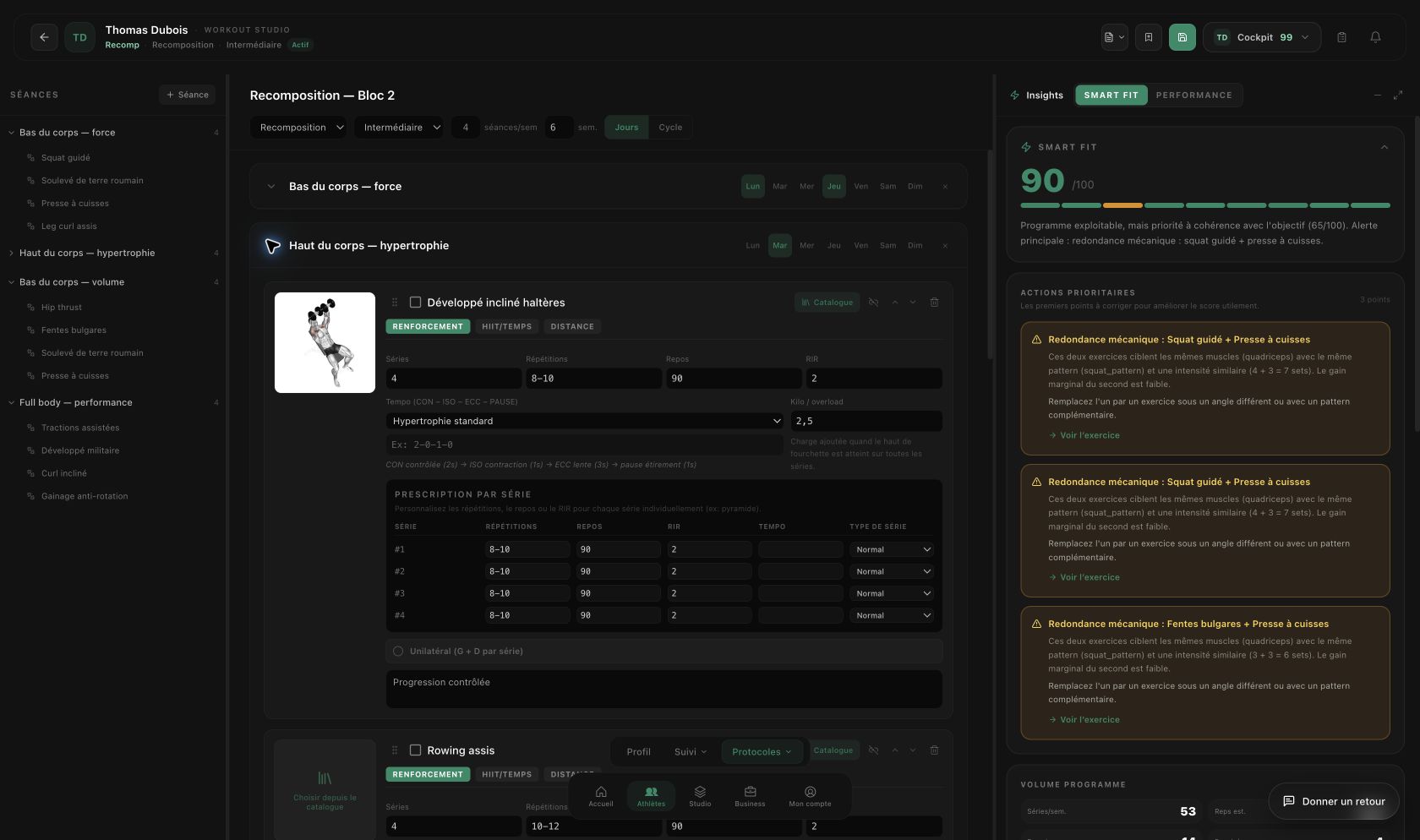1420x840 pixels.
Task: Collapse the Smart Fit score card
Action: click(x=1384, y=147)
